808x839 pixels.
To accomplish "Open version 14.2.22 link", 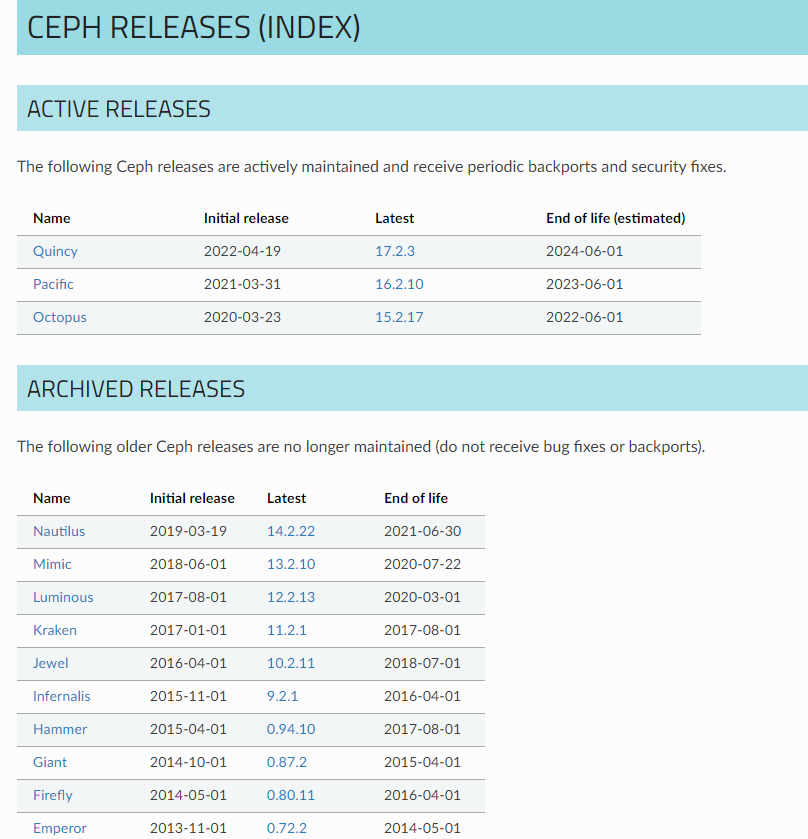I will 291,531.
